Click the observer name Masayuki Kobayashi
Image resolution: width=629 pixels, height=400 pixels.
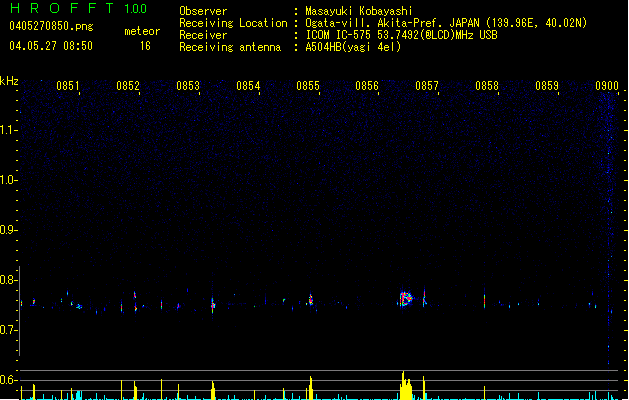(x=359, y=11)
